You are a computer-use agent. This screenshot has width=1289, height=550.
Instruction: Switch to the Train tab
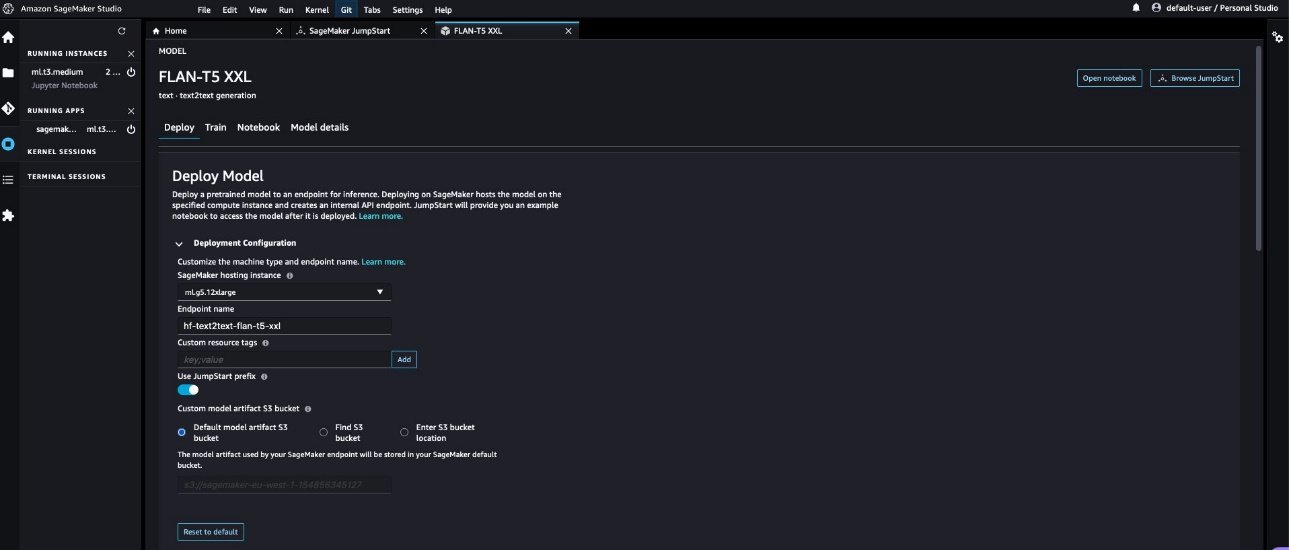tap(215, 128)
